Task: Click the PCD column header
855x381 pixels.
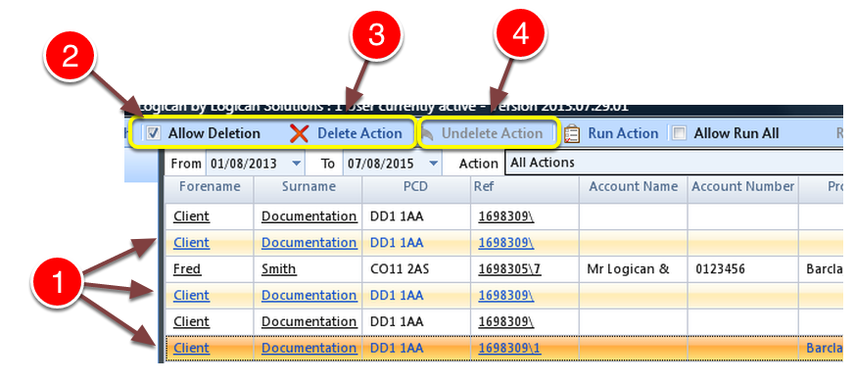Action: coord(416,186)
